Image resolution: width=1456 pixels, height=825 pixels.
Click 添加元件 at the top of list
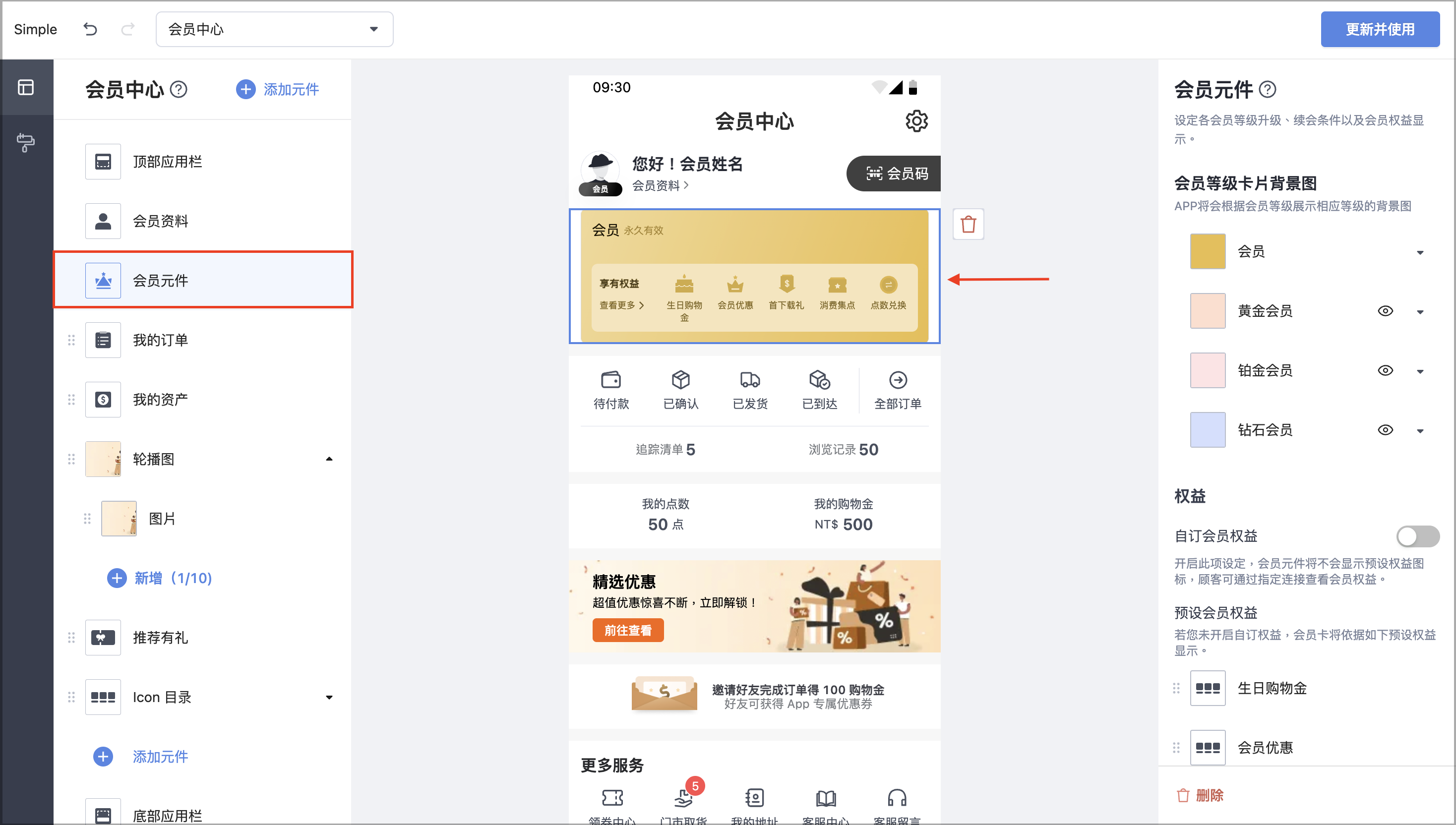point(277,90)
